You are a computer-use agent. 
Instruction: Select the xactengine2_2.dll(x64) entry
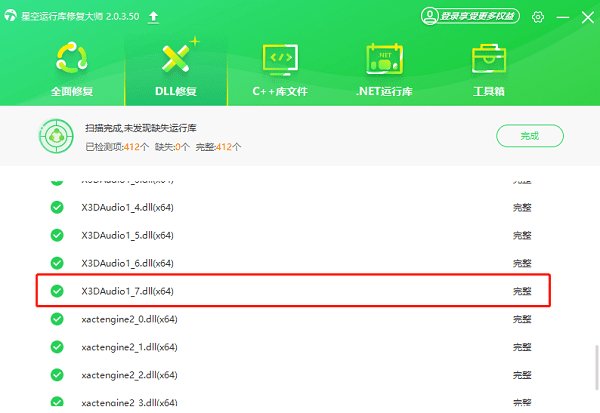(129, 375)
